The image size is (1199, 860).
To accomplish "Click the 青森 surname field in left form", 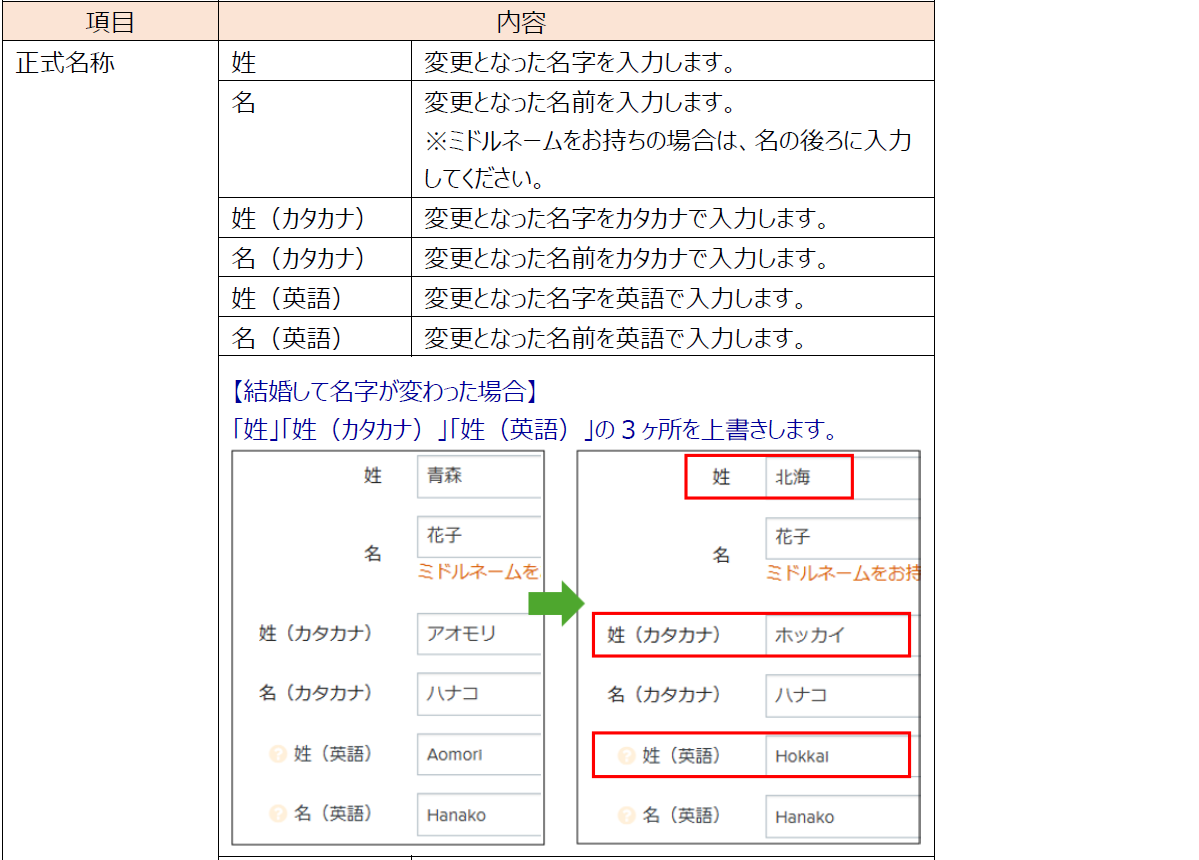I will click(479, 476).
